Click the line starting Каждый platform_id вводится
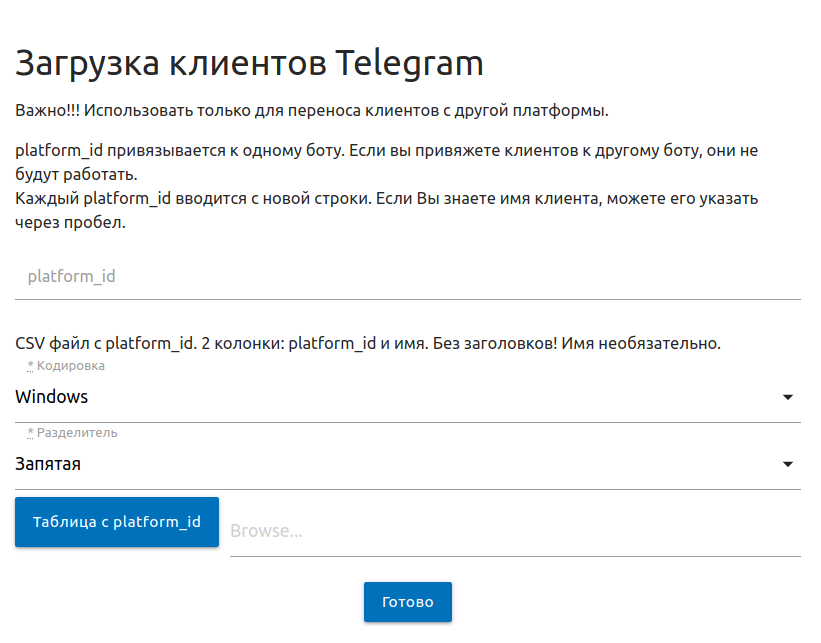821x643 pixels. click(x=386, y=198)
